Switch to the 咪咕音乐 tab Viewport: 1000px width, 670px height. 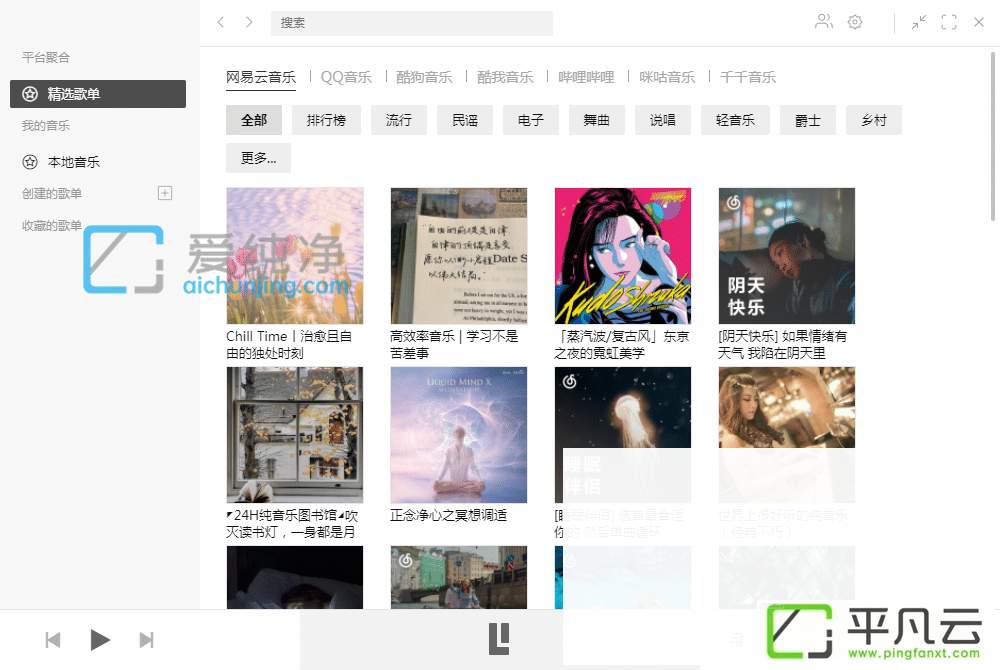[x=667, y=77]
